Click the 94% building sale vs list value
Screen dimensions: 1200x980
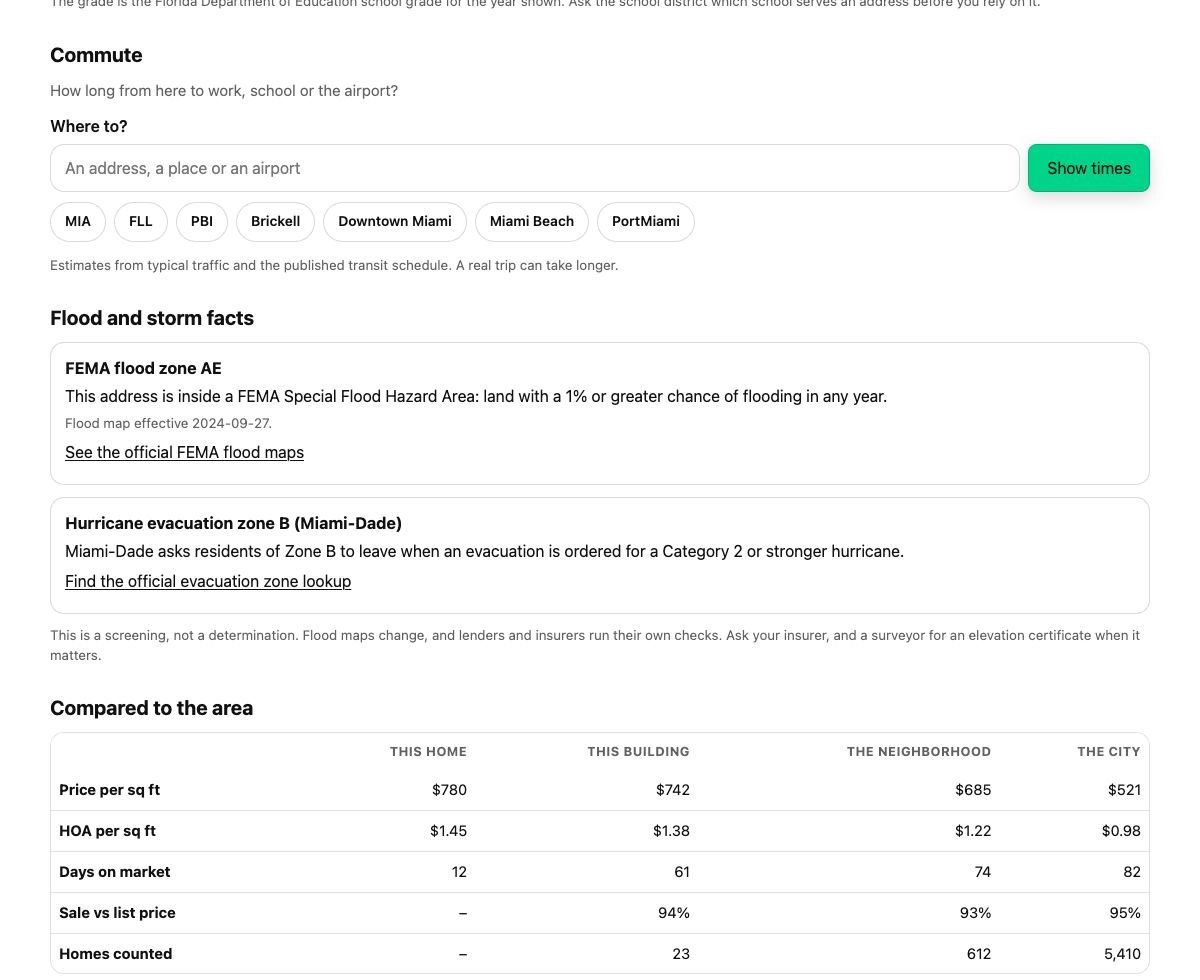pos(674,913)
